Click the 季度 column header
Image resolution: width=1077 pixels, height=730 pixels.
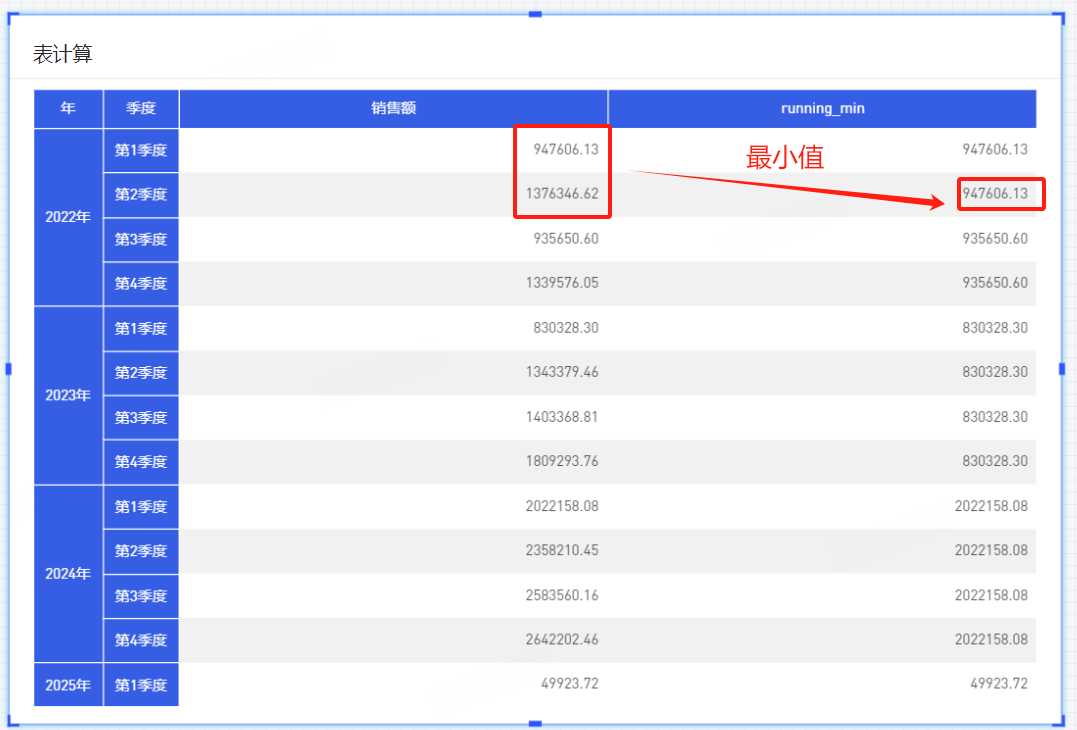(x=140, y=108)
